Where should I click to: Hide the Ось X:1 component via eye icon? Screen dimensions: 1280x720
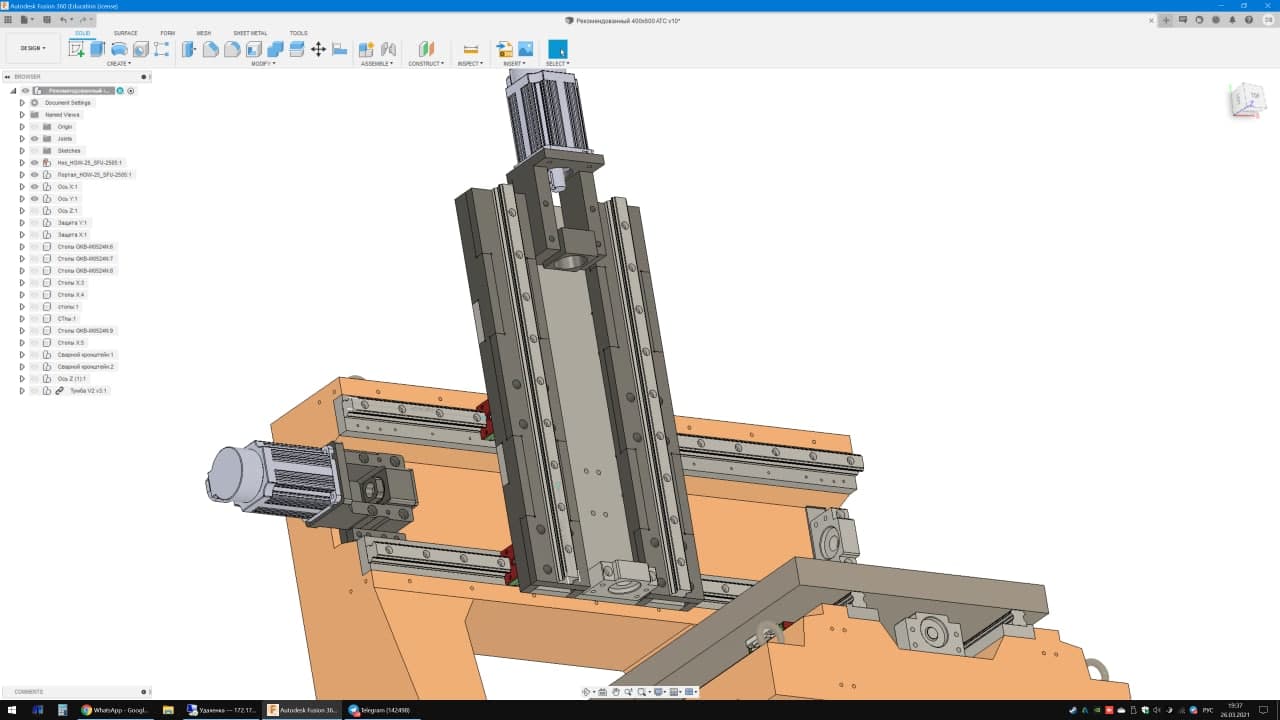point(34,187)
